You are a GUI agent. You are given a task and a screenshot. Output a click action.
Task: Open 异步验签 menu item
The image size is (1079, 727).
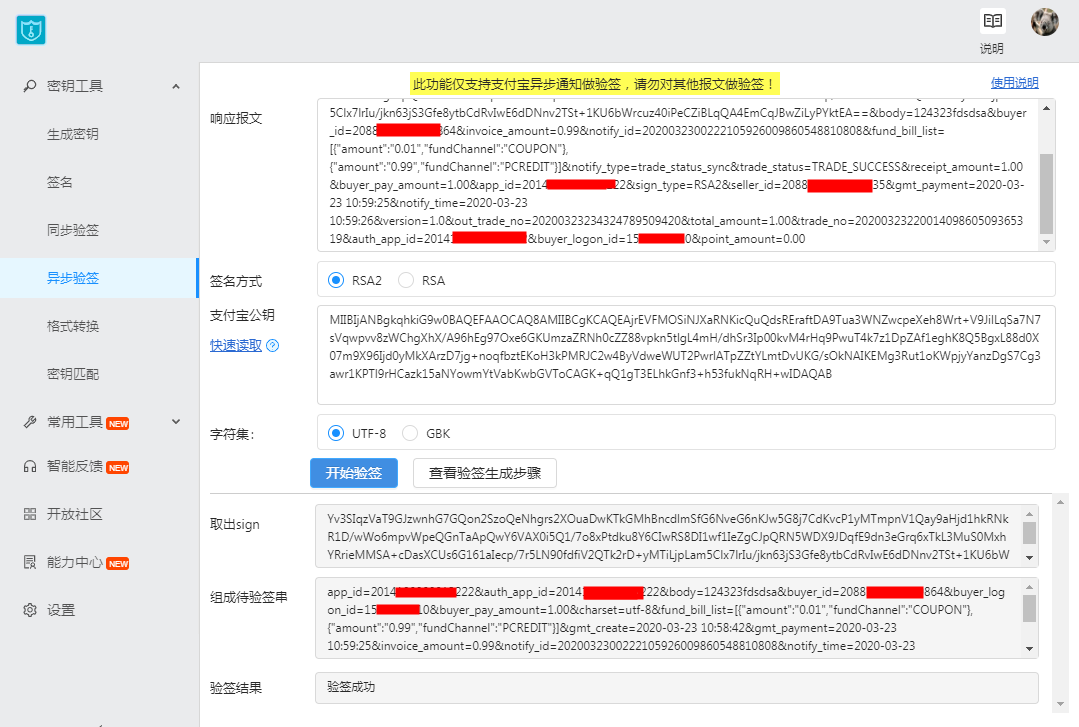point(99,278)
